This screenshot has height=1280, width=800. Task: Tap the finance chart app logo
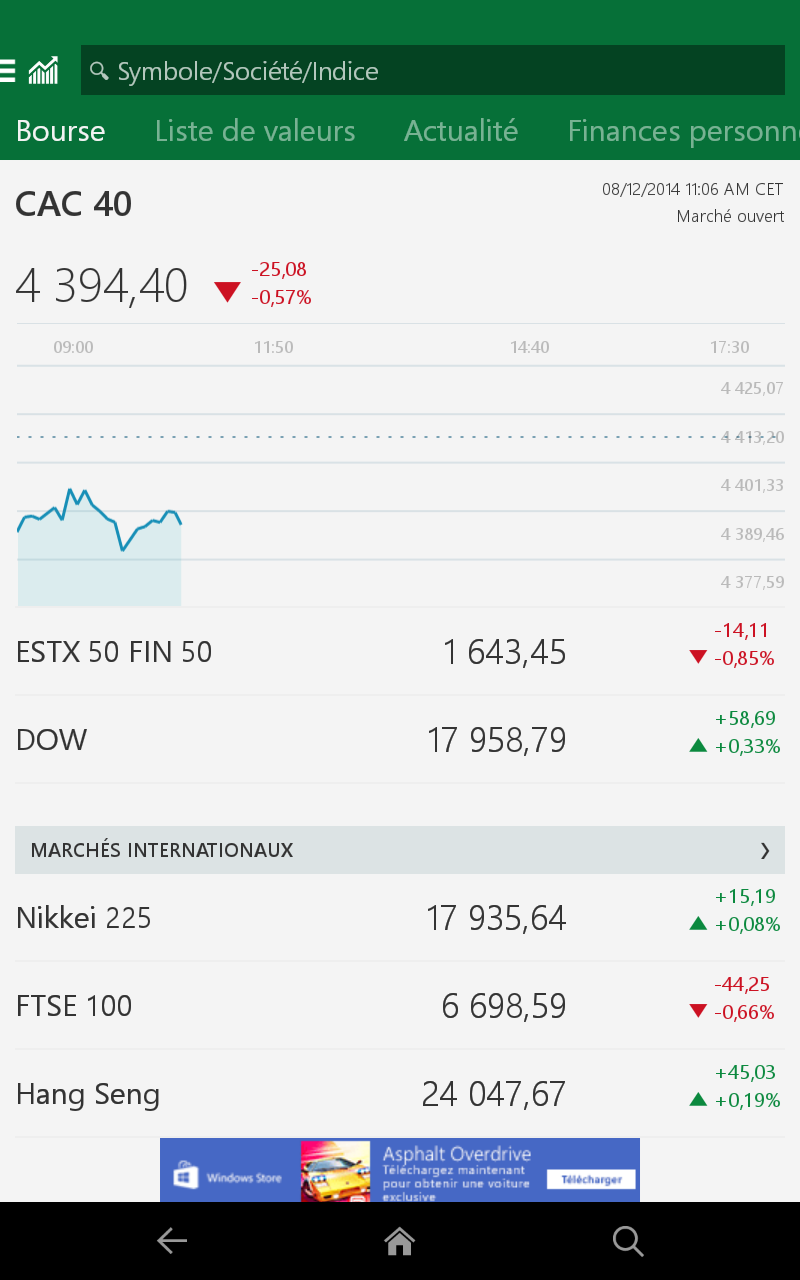43,71
